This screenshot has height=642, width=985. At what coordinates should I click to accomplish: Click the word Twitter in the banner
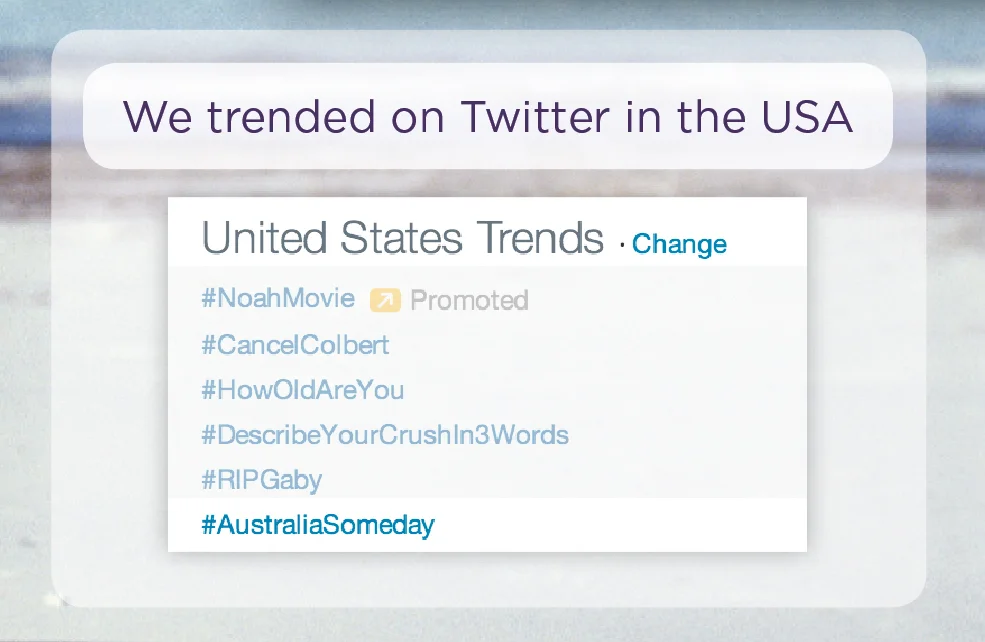coord(535,117)
